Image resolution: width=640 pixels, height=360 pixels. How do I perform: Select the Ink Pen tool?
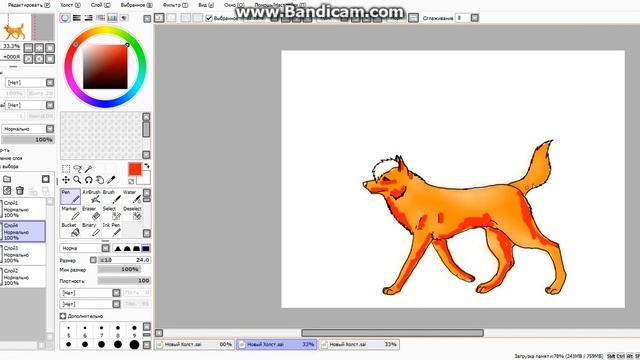point(111,230)
